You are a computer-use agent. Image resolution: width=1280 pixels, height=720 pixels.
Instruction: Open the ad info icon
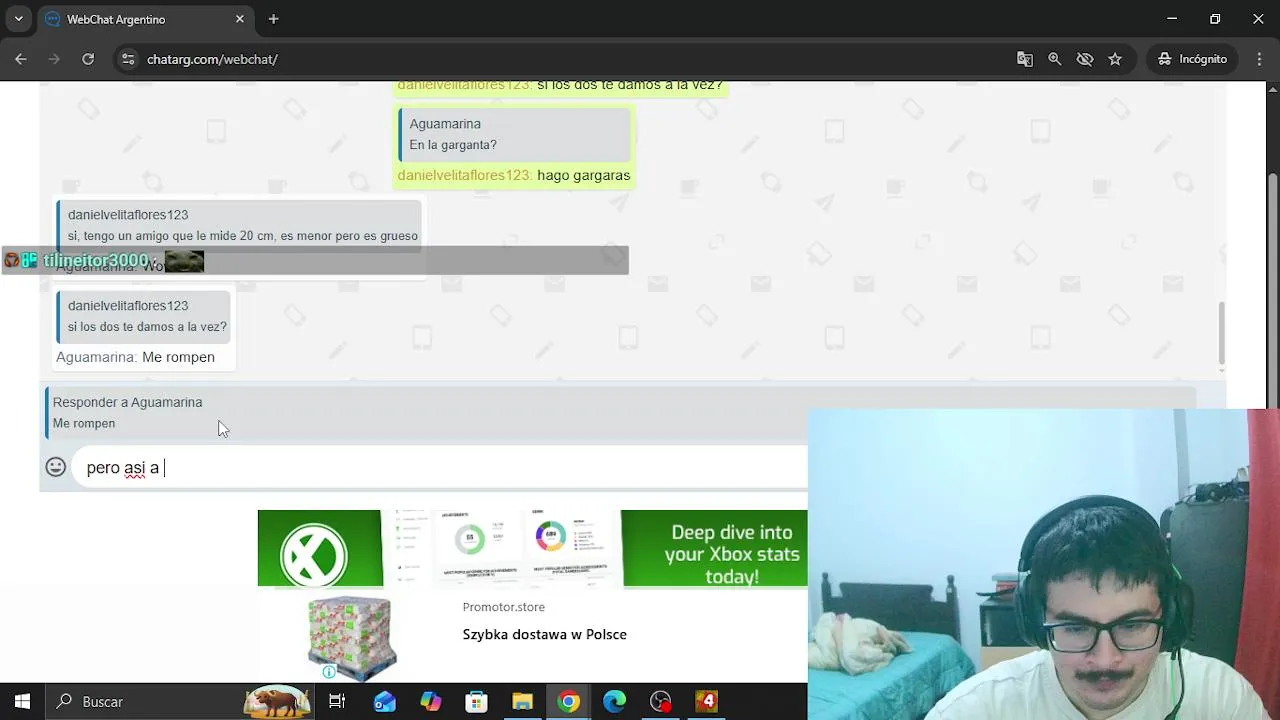coord(329,672)
